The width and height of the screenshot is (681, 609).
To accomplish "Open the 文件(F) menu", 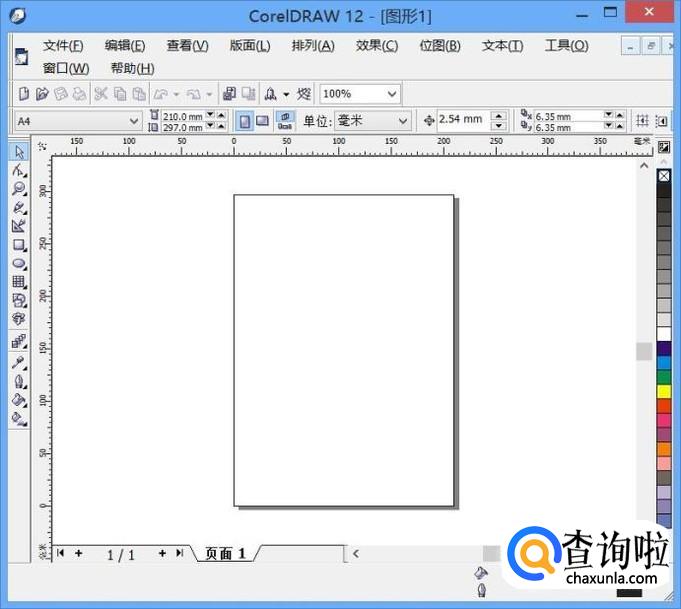I will [63, 46].
